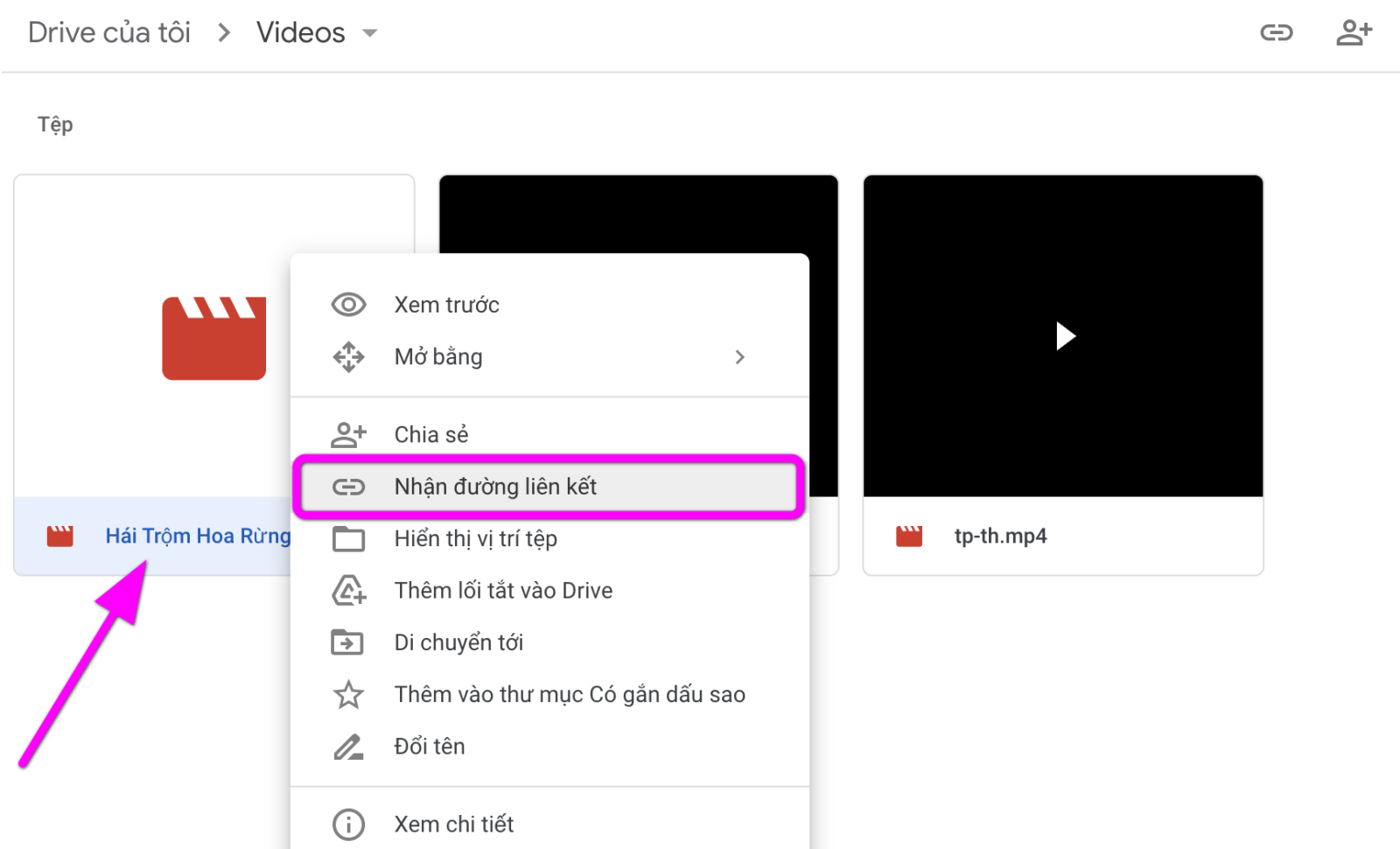Screen dimensions: 1400x849
Task: Select Nhận đường liên kết from the context menu
Action: 495,487
